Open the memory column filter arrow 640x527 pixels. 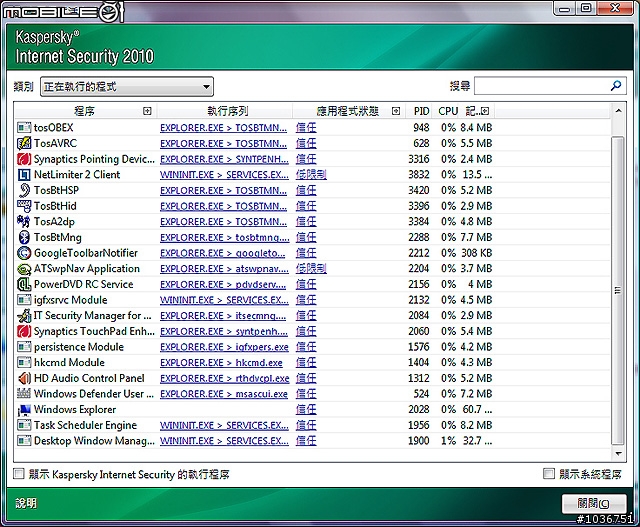pyautogui.click(x=485, y=111)
